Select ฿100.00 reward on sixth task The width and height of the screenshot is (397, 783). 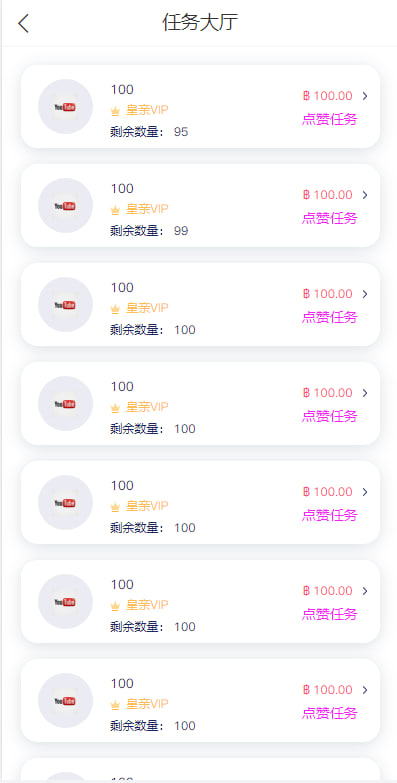[x=328, y=590]
